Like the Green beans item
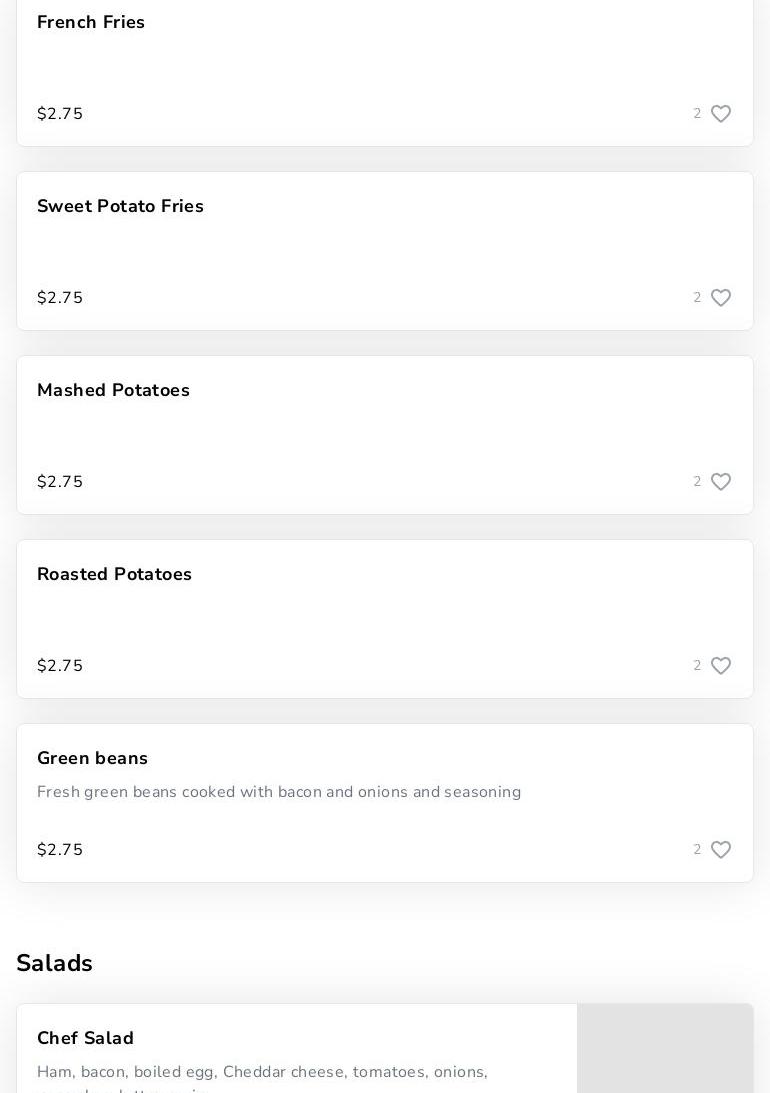The image size is (770, 1093). point(721,850)
